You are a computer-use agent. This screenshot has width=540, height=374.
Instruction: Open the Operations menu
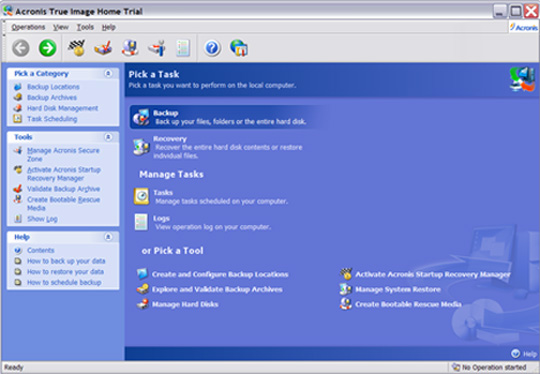28,27
